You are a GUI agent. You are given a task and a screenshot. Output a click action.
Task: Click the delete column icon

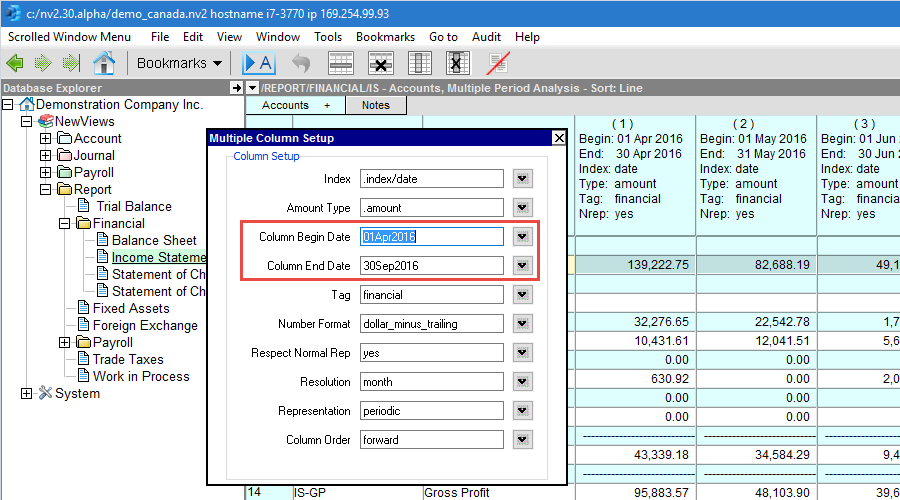click(457, 63)
